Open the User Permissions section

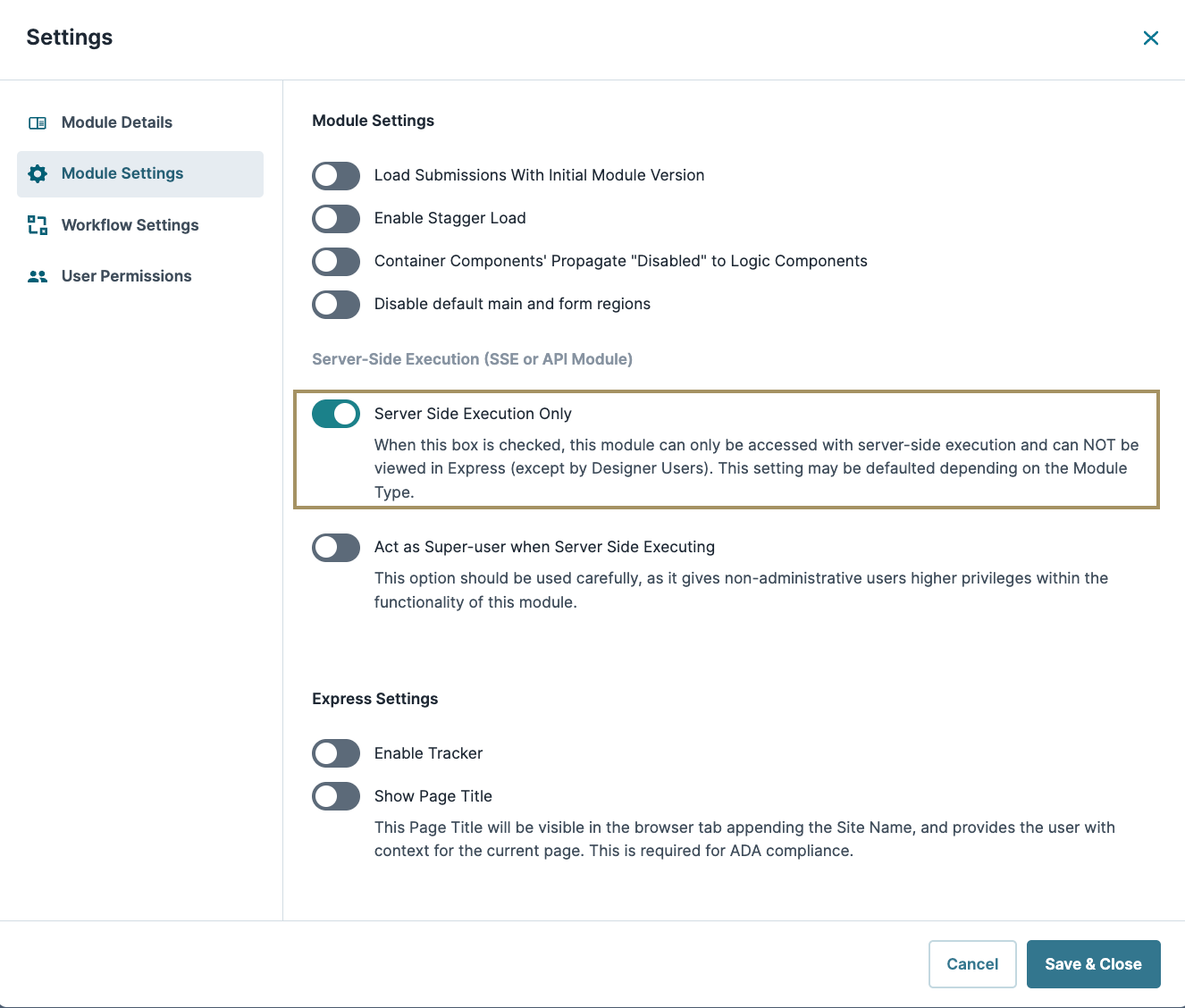pos(126,276)
